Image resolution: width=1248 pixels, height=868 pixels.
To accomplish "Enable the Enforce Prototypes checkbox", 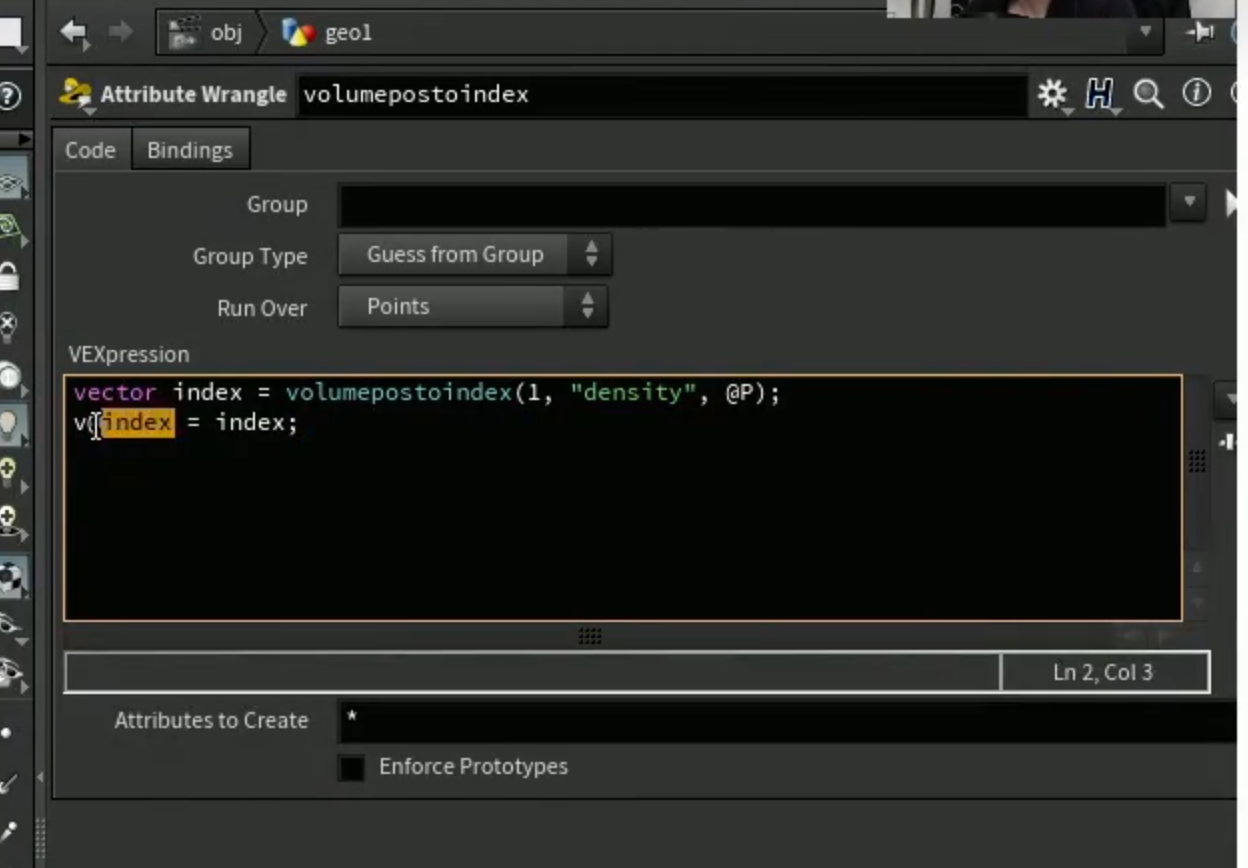I will tap(351, 767).
